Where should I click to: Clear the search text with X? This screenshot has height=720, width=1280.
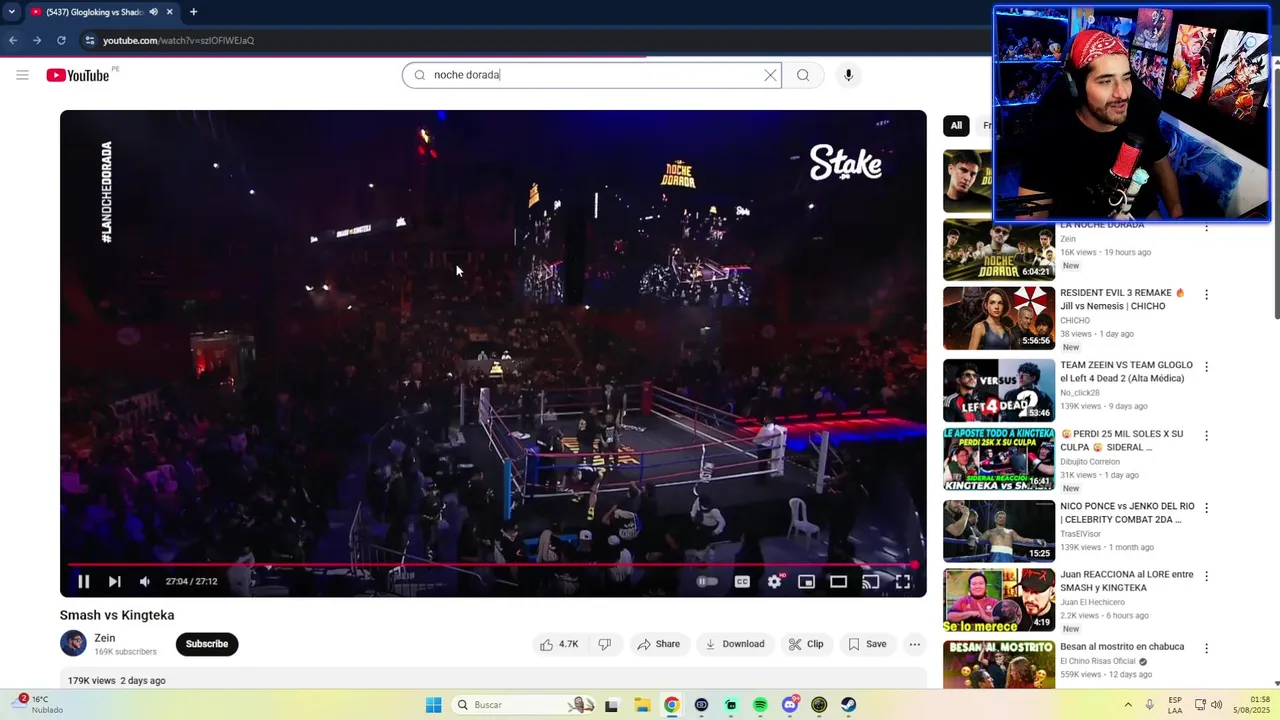point(770,75)
